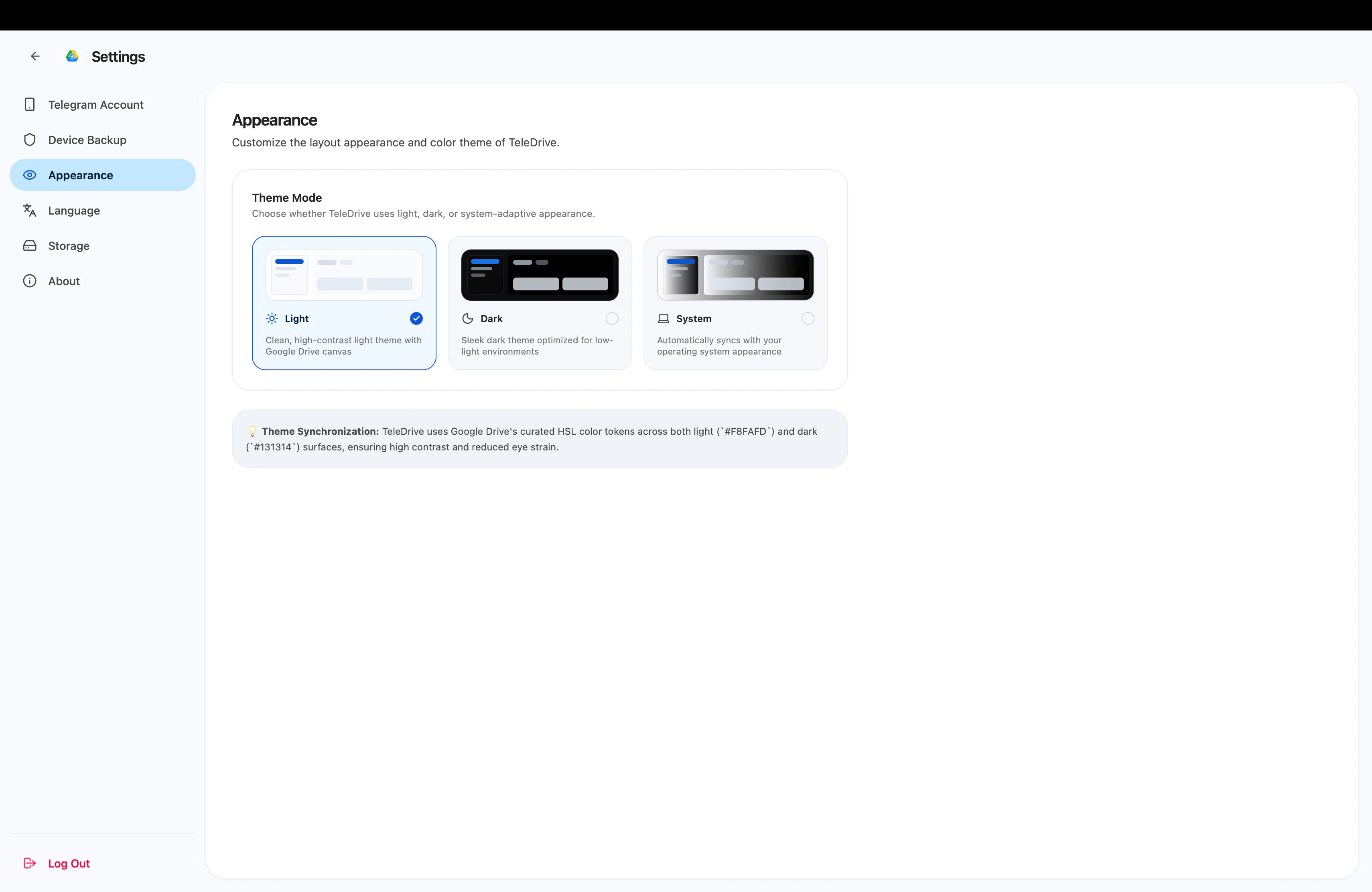
Task: Click the eye icon beside Appearance
Action: tap(29, 174)
